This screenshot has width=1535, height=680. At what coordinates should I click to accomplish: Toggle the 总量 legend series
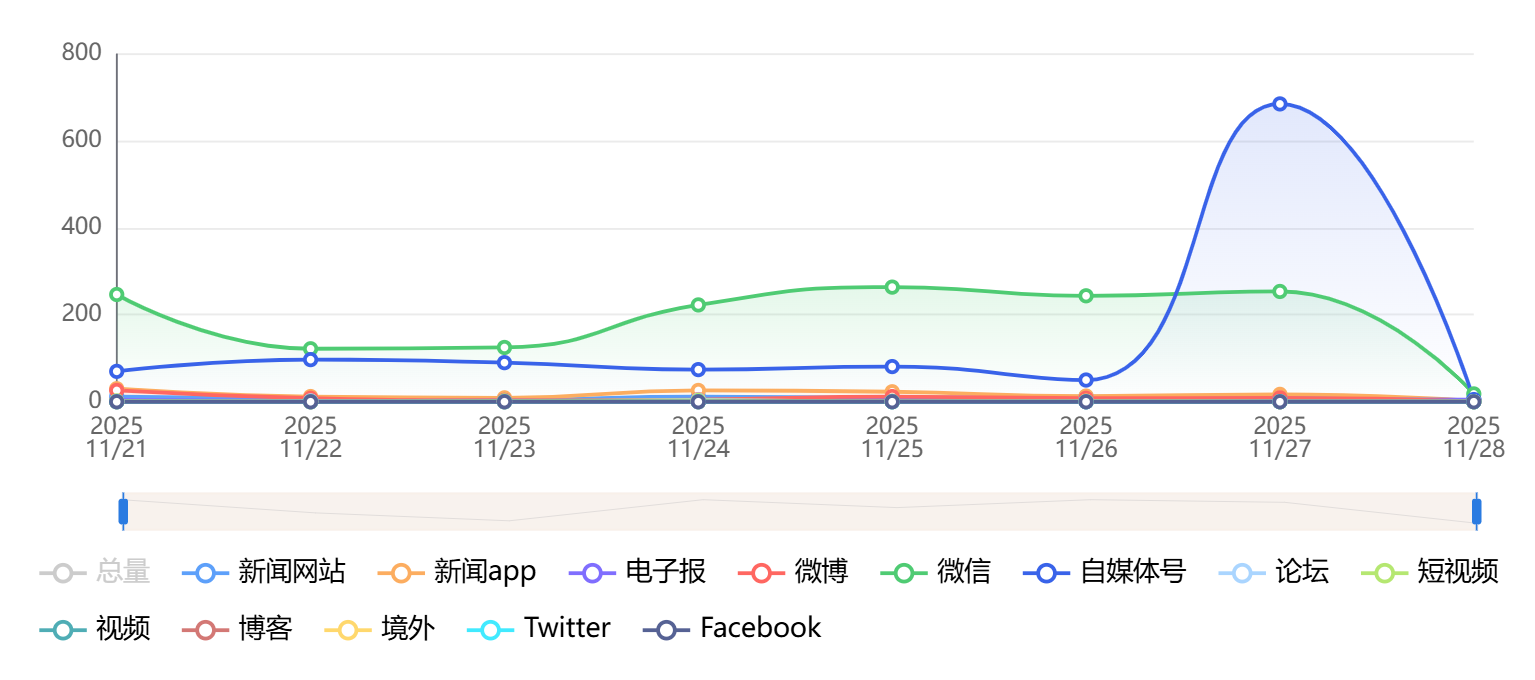pyautogui.click(x=95, y=573)
